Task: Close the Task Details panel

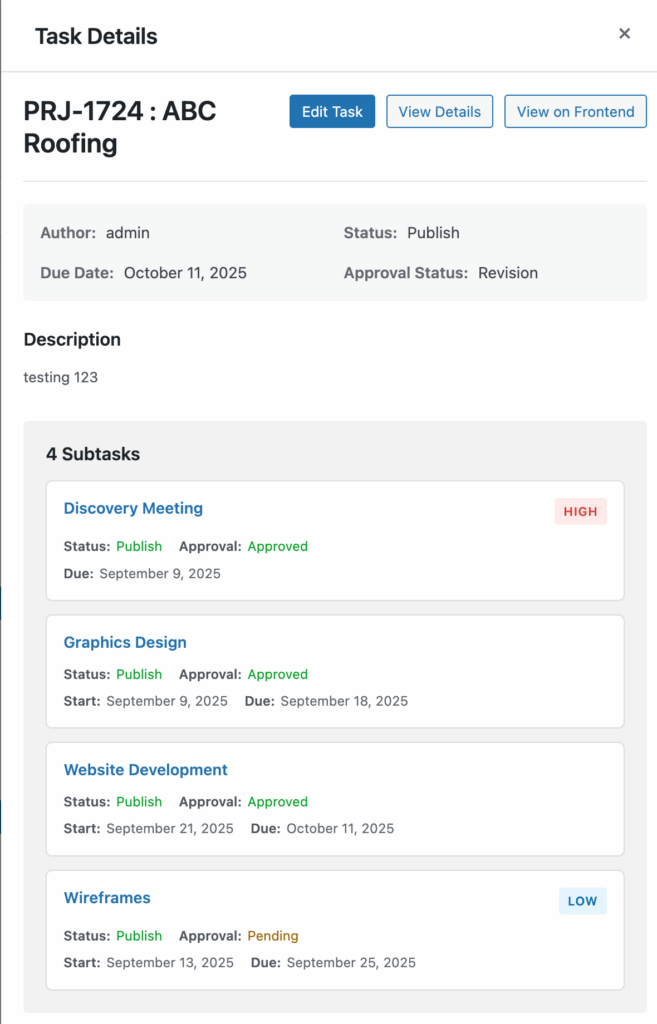Action: [x=624, y=34]
